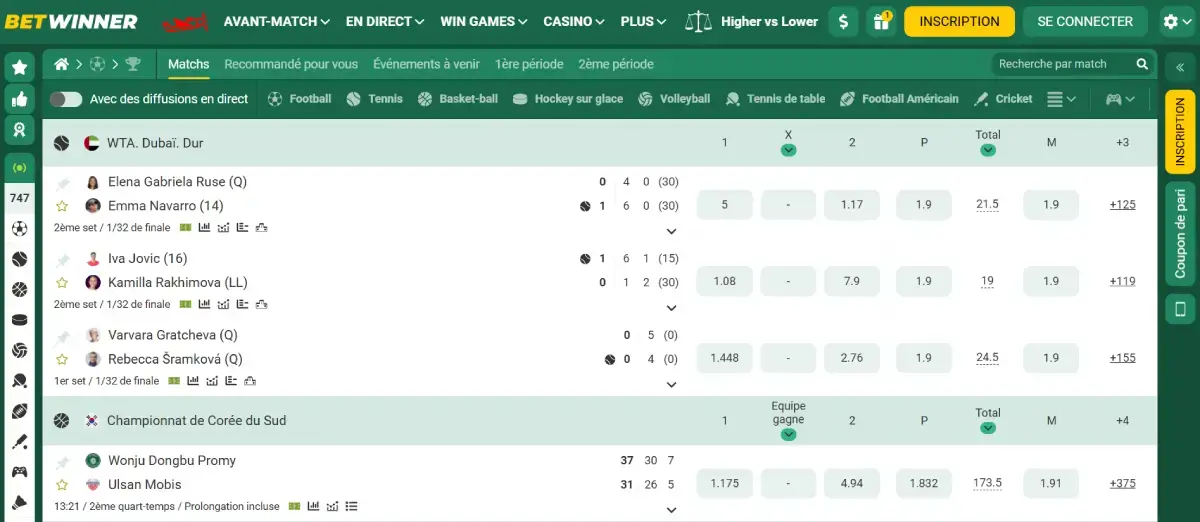Select the basketball icon in left sidebar
This screenshot has width=1200, height=522.
pos(19,290)
